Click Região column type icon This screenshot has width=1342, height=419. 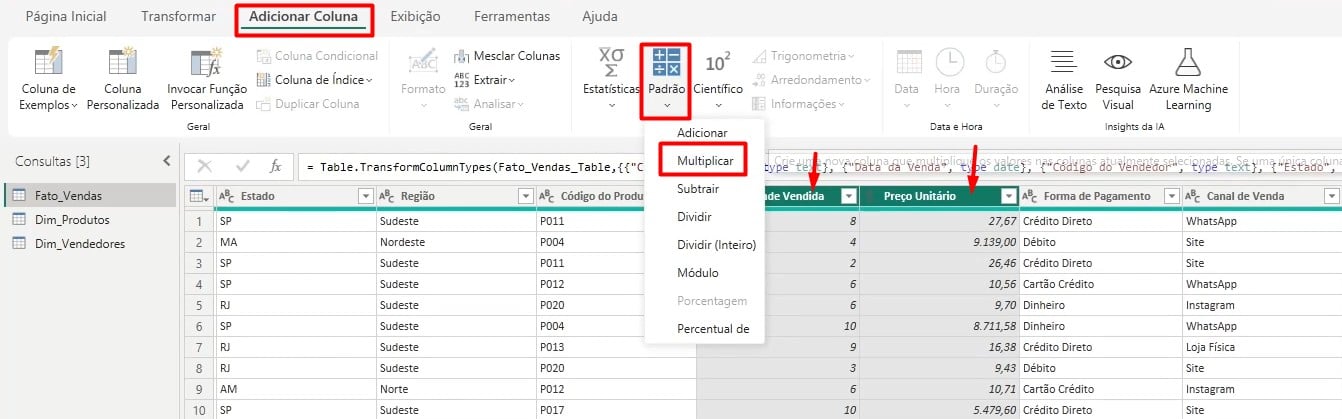point(386,196)
